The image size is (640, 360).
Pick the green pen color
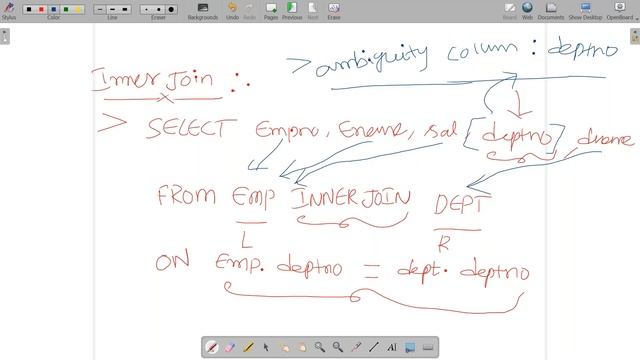point(66,9)
